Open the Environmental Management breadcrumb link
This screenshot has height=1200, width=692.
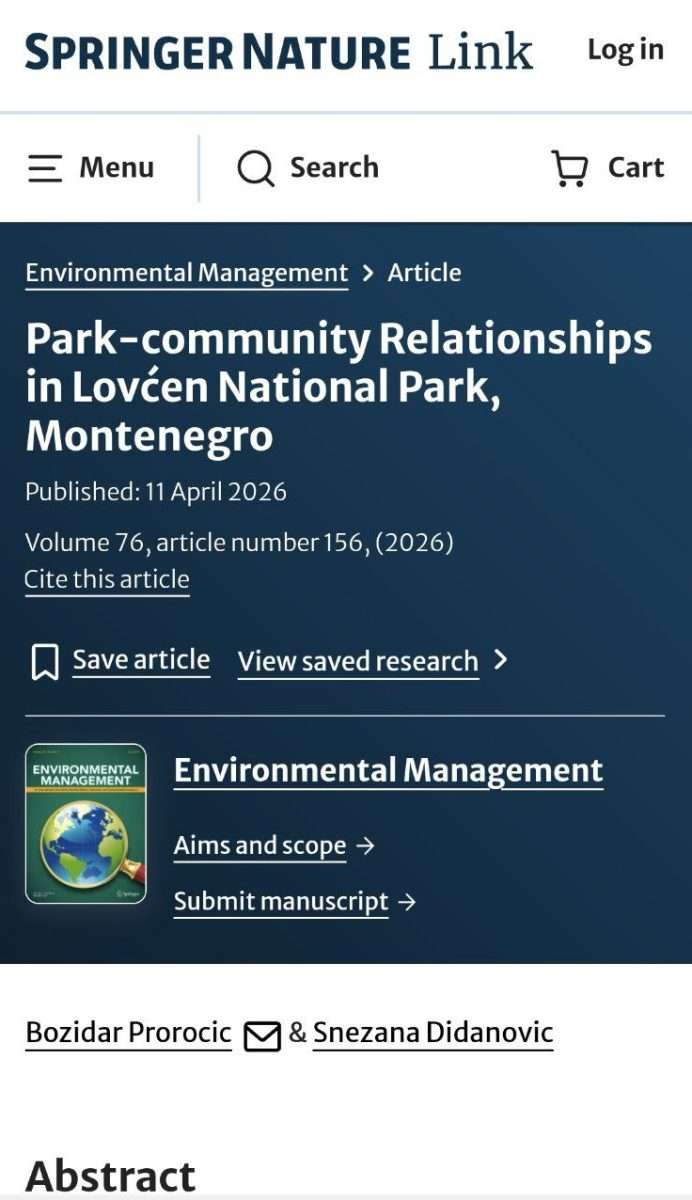coord(186,273)
